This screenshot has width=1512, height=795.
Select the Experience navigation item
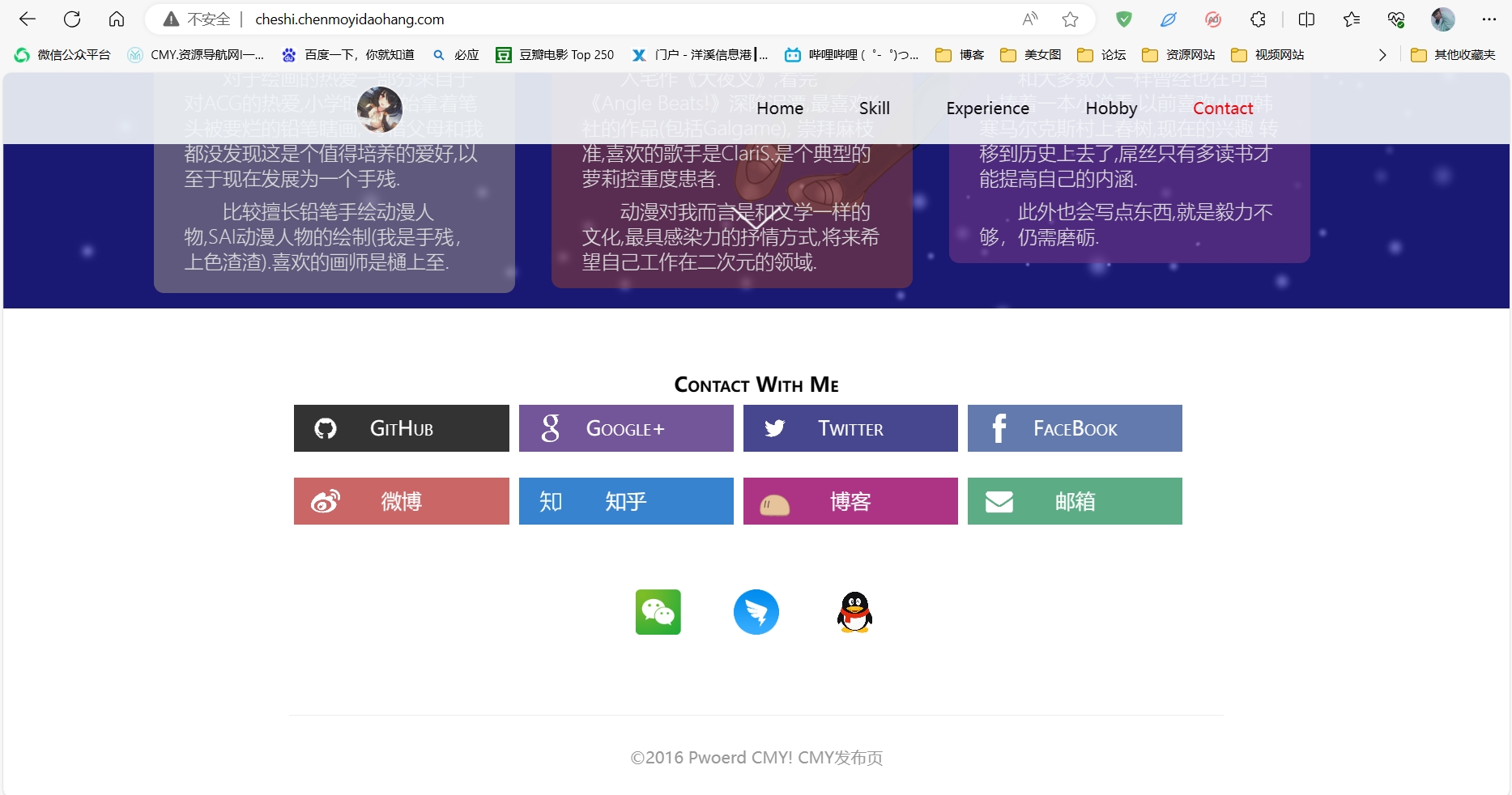click(987, 108)
